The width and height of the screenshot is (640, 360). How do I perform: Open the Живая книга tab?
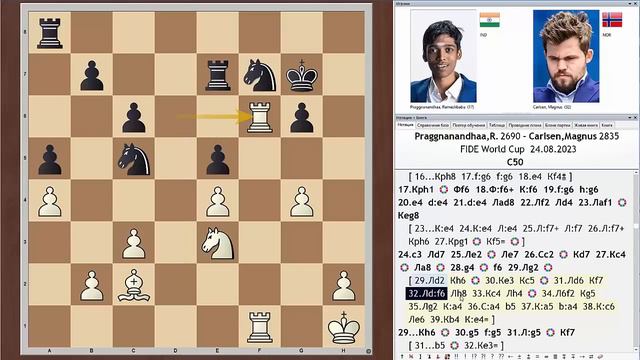click(586, 125)
